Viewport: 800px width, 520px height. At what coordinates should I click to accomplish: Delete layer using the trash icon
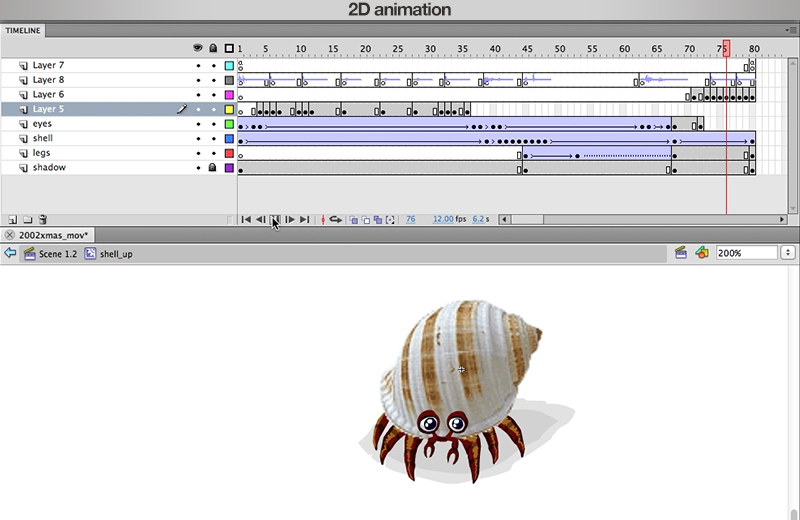43,219
